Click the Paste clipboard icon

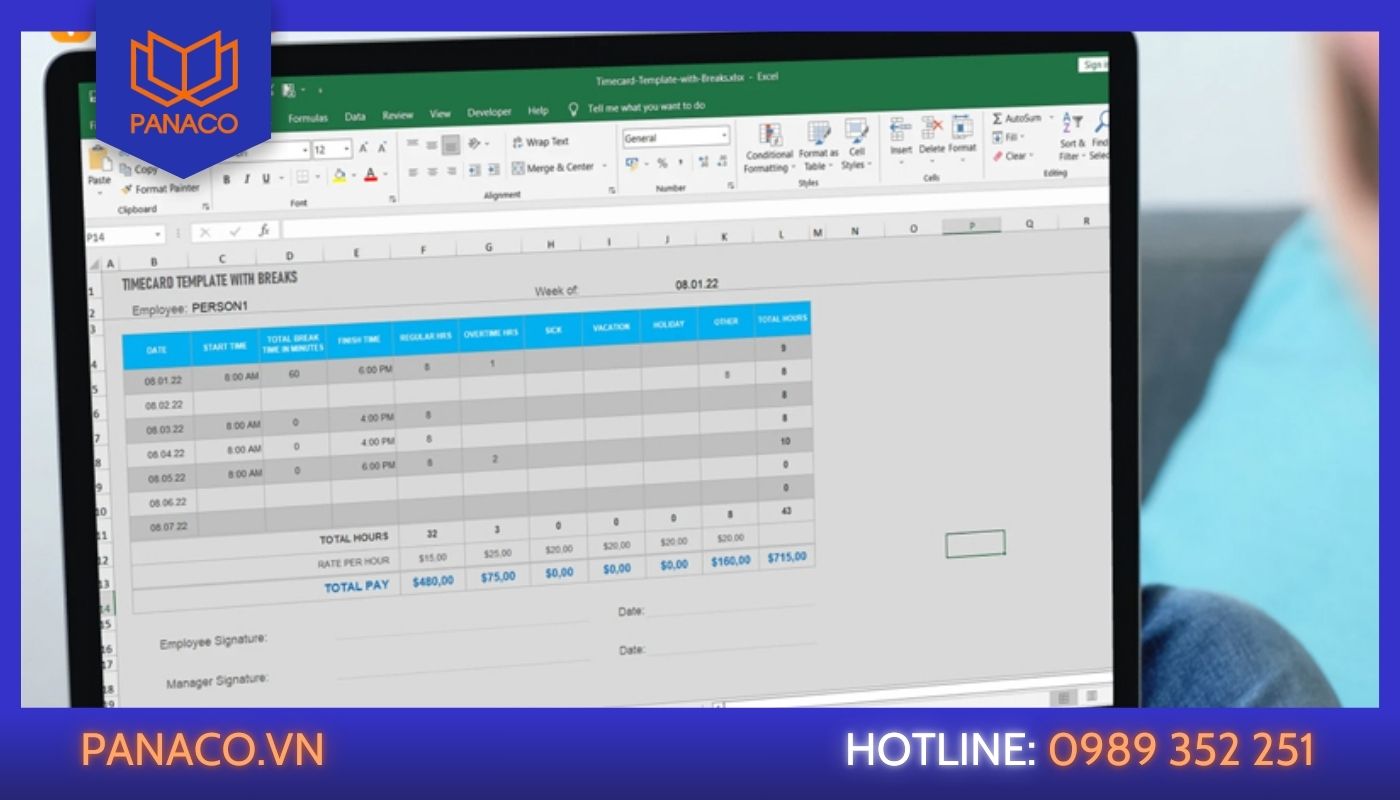click(100, 159)
